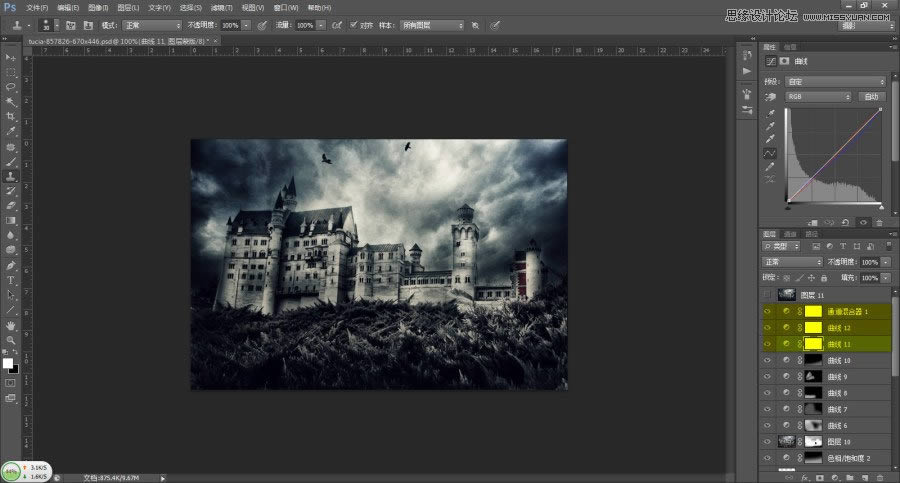Select the Crop tool

pyautogui.click(x=10, y=116)
